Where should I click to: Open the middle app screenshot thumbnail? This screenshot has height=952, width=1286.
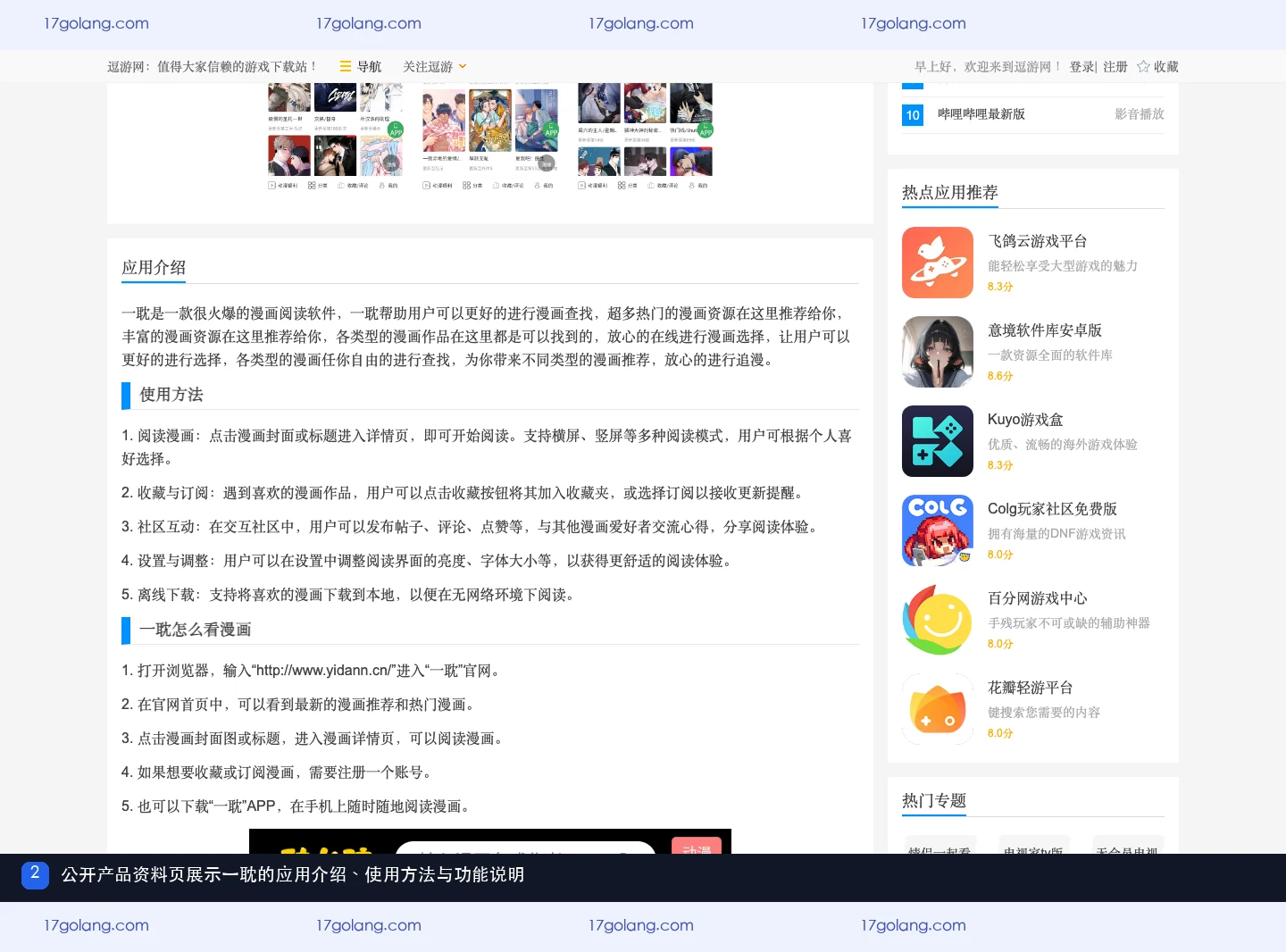coord(489,137)
